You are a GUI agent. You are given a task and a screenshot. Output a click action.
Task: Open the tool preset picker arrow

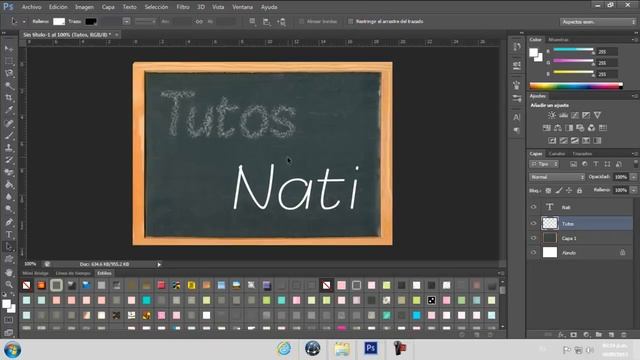click(x=24, y=22)
